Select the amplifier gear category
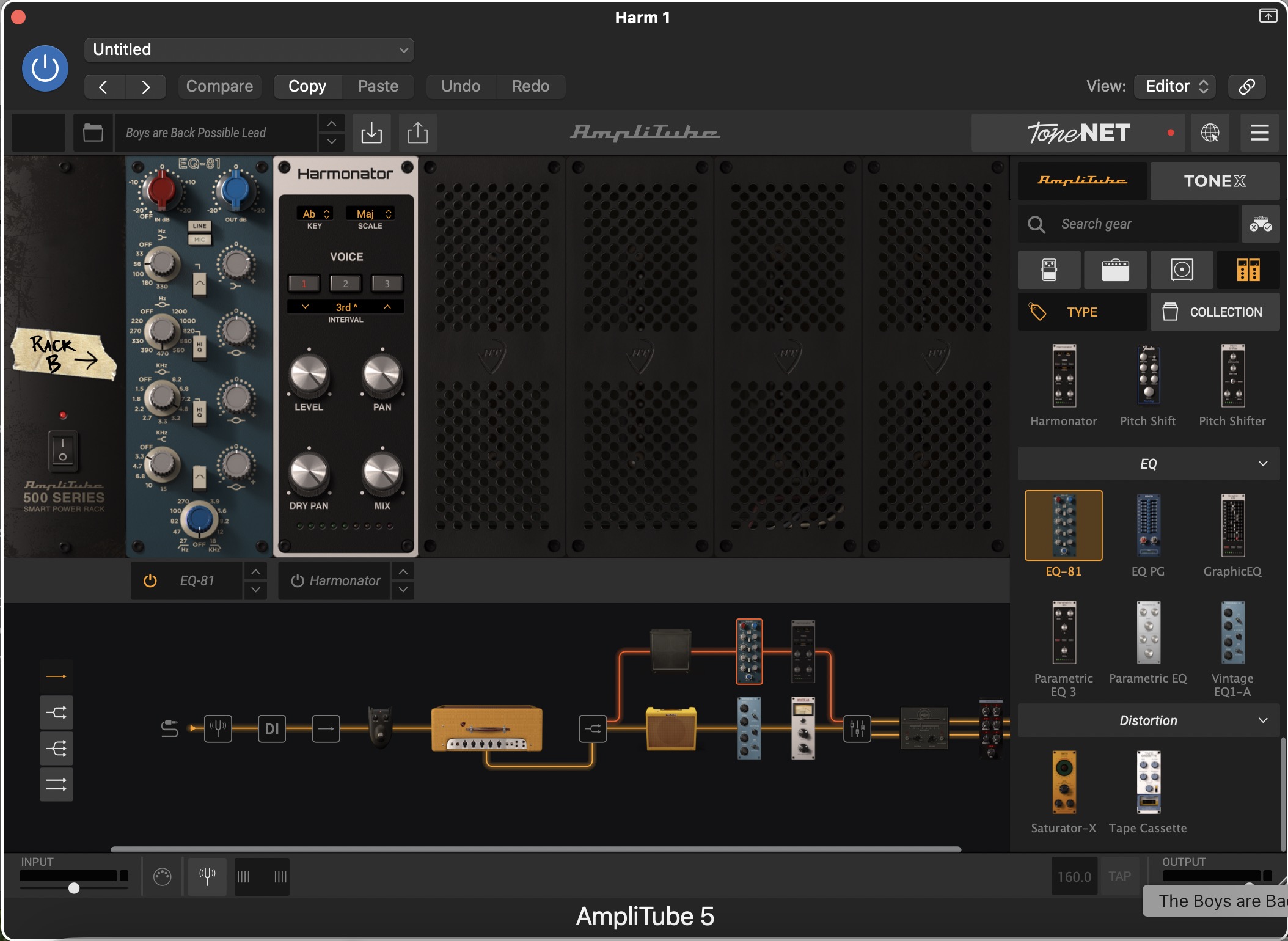This screenshot has height=941, width=1288. [1115, 269]
